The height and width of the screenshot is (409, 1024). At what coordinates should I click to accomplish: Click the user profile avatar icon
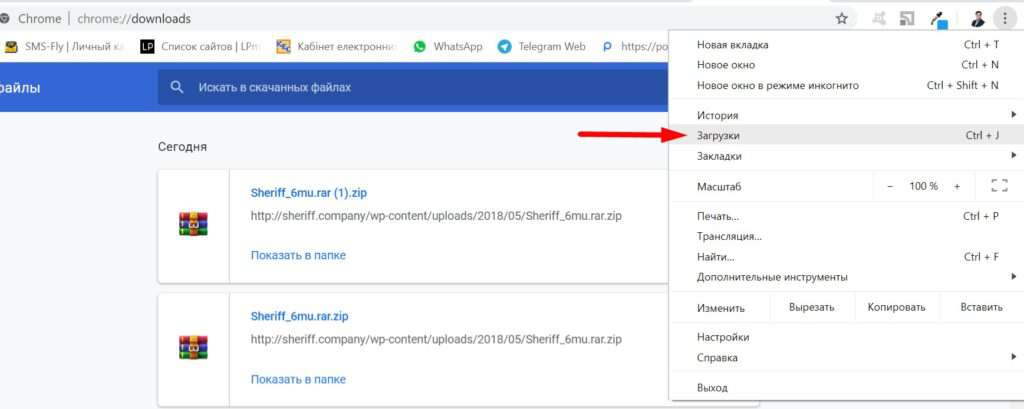click(977, 18)
